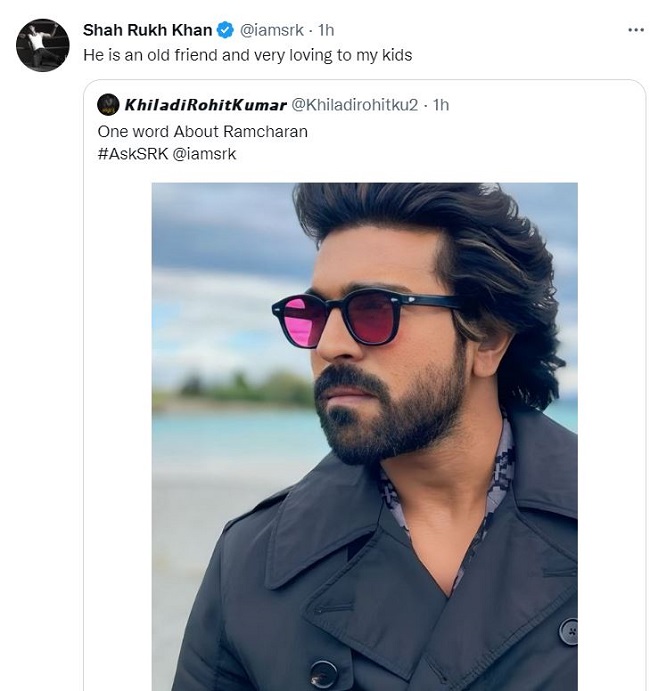
Task: Click the black coat collar in the photo
Action: coord(310,530)
